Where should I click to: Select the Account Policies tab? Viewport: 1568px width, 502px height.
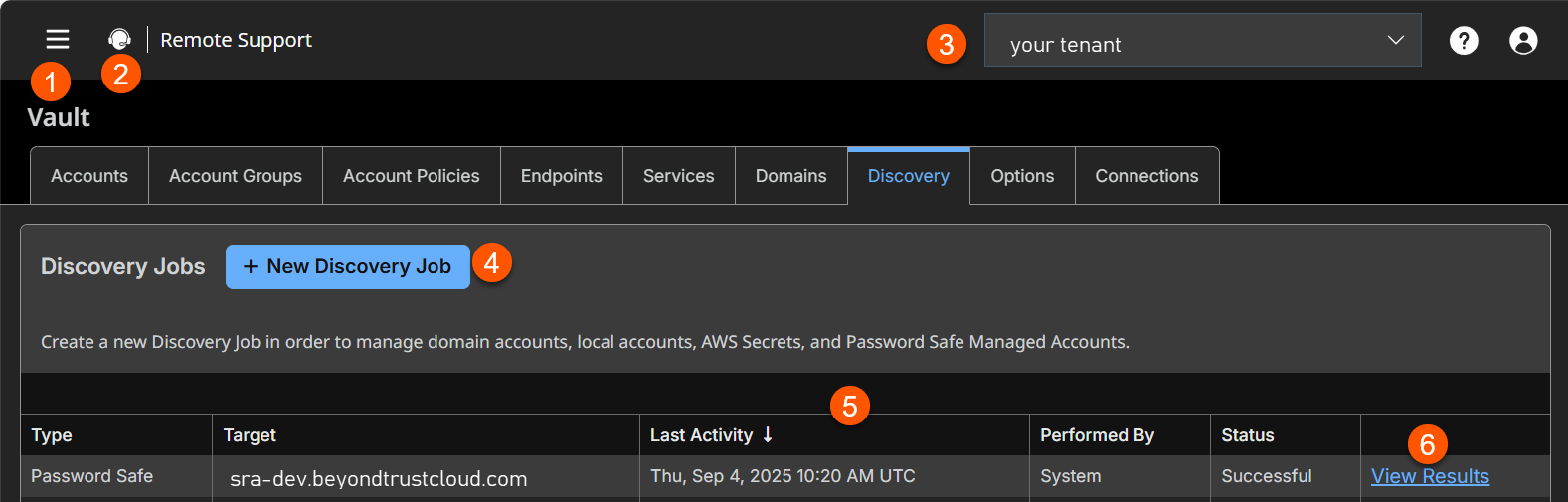pyautogui.click(x=411, y=176)
